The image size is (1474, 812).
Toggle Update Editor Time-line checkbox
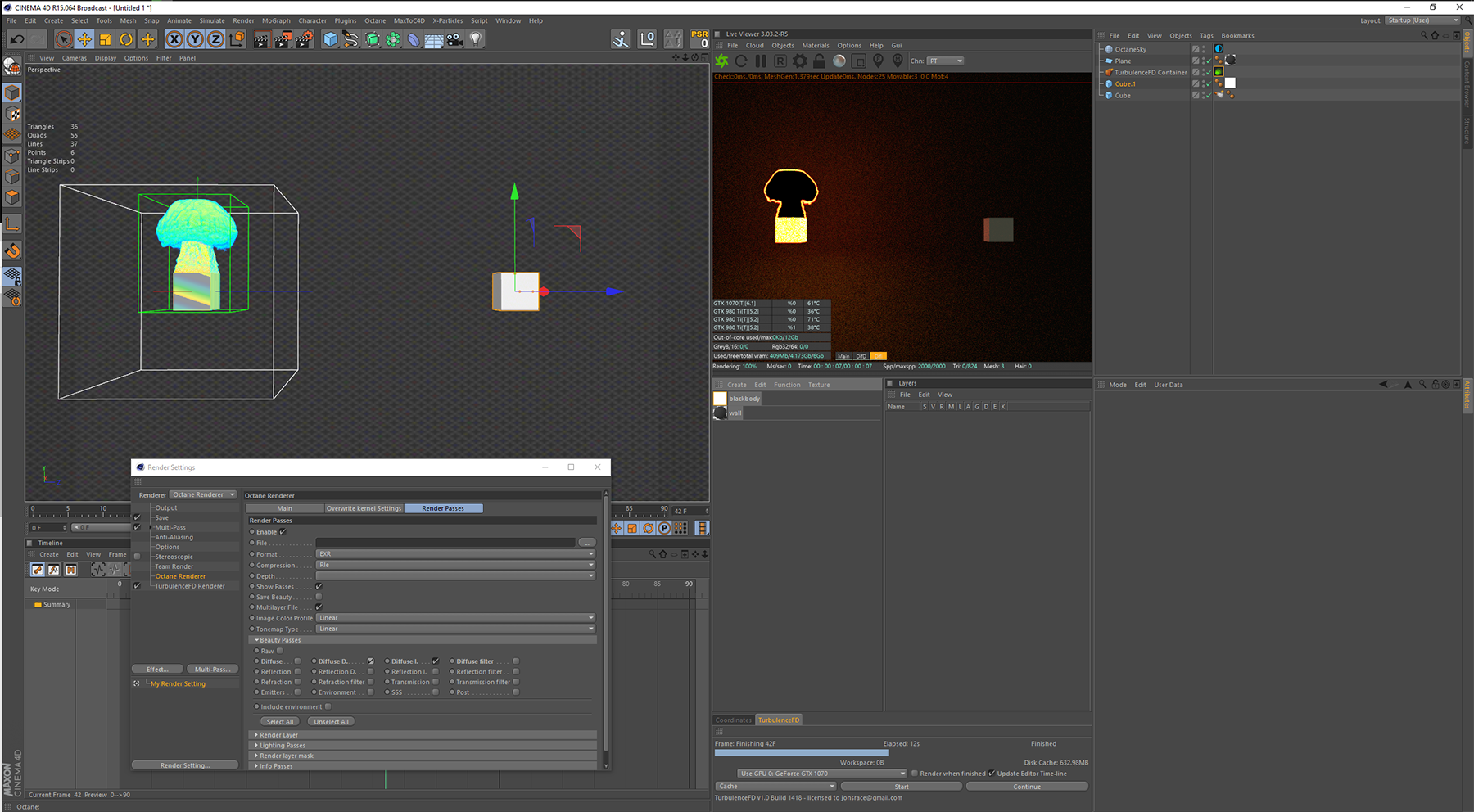[x=992, y=774]
